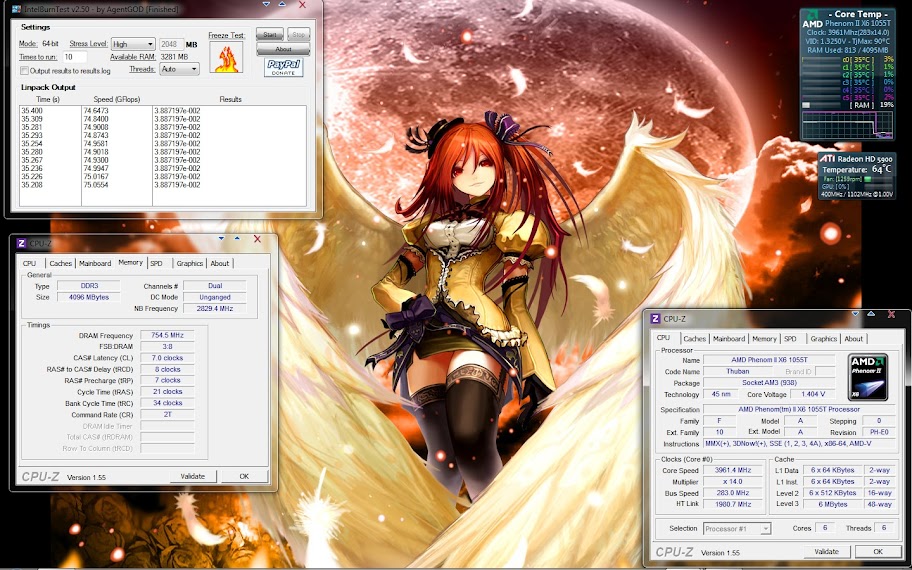This screenshot has height=570, width=912.
Task: Click the up arrow in CPU-Z processor window title bar
Action: pyautogui.click(x=871, y=314)
